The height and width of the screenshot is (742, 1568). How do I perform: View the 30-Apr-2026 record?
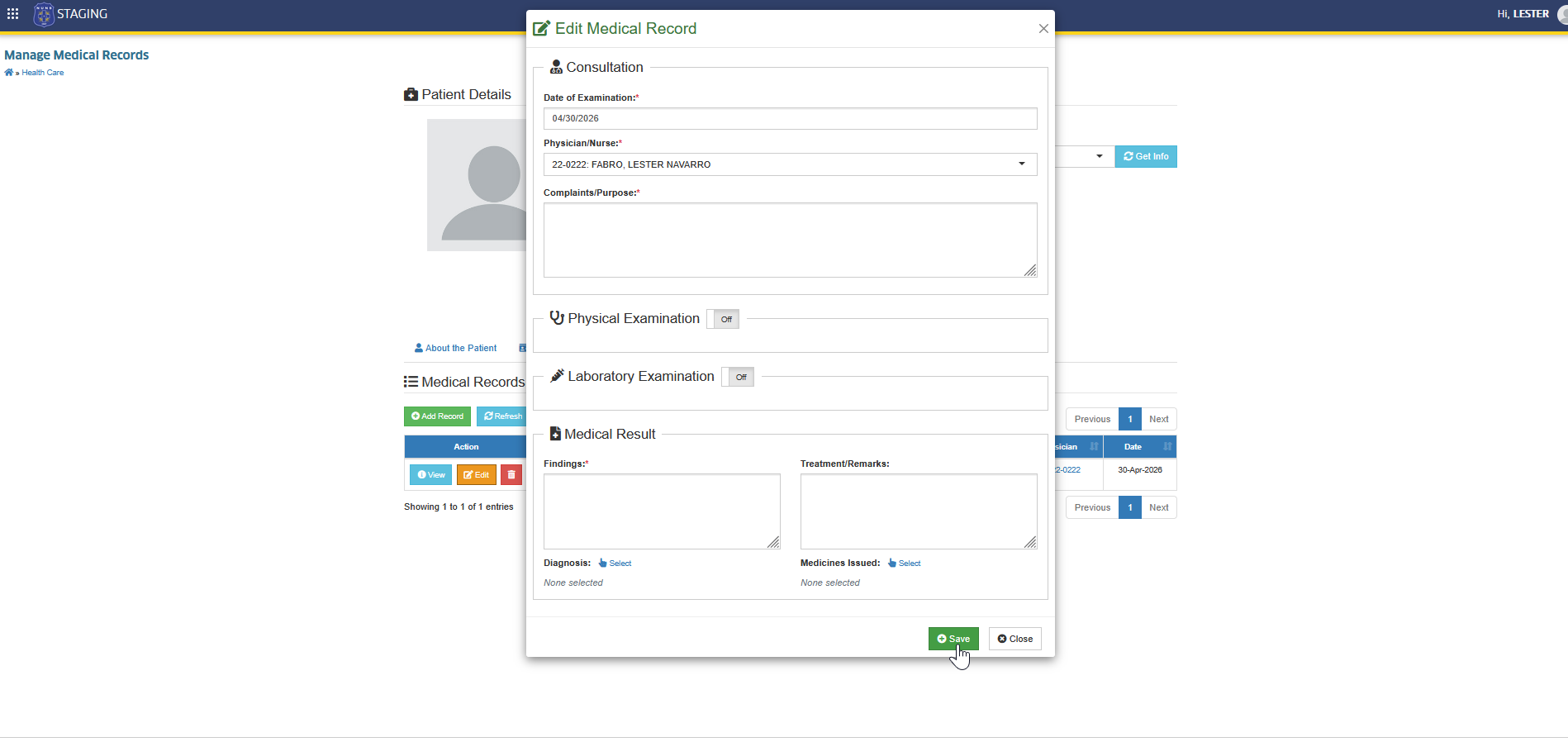click(430, 475)
